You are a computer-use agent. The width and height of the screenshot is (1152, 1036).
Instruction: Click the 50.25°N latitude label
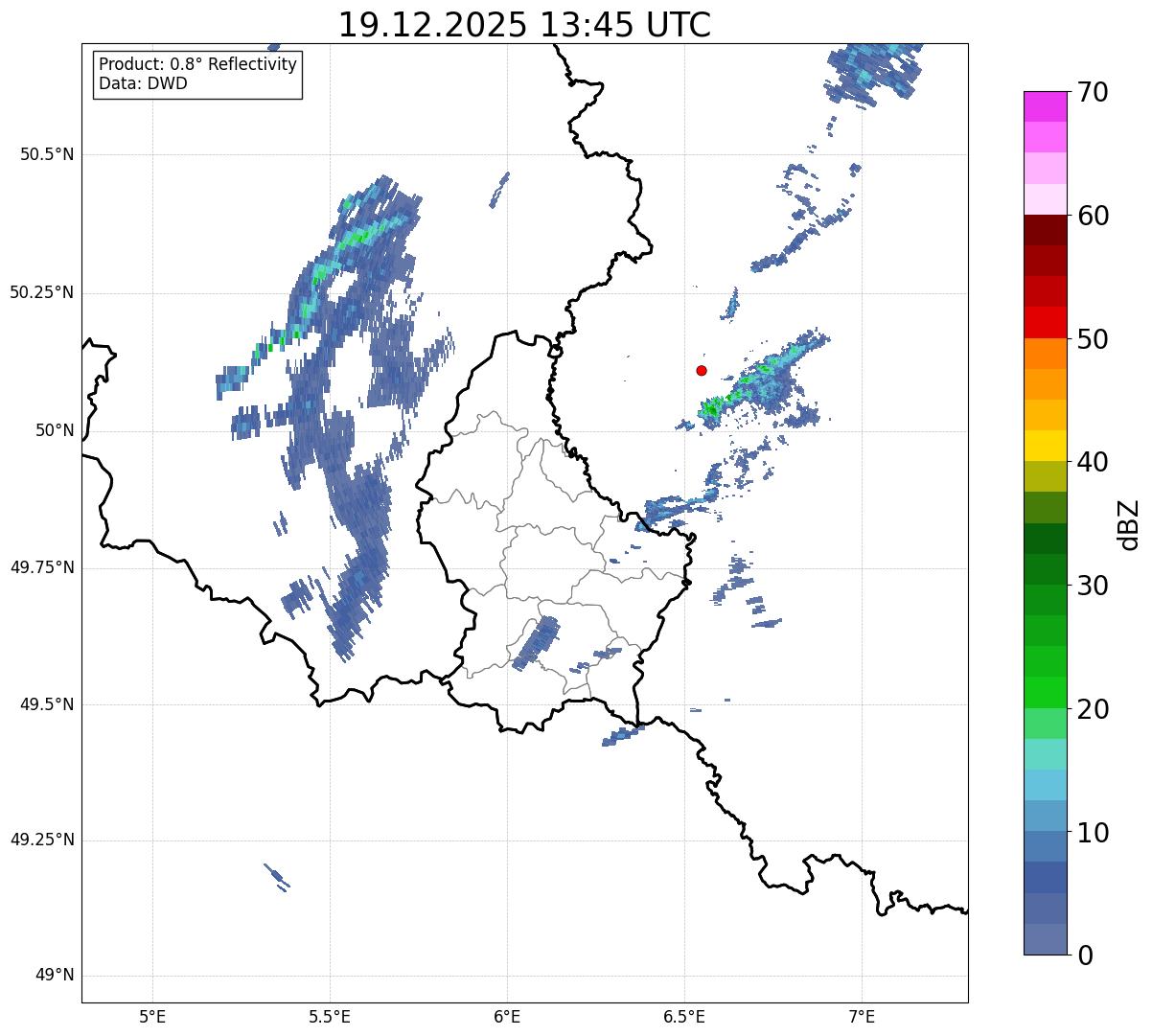click(42, 292)
